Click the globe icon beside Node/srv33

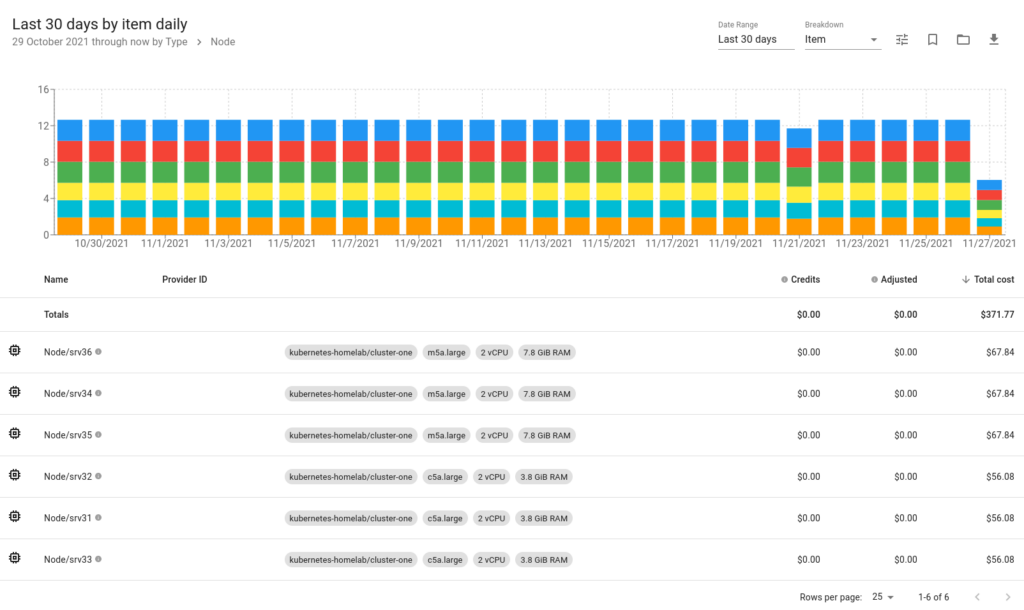tap(15, 559)
